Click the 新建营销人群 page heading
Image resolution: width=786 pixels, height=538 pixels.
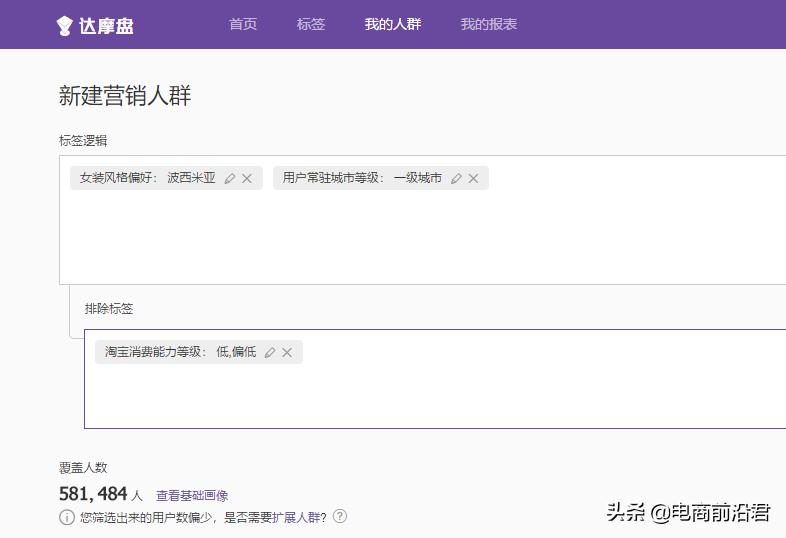[x=125, y=95]
